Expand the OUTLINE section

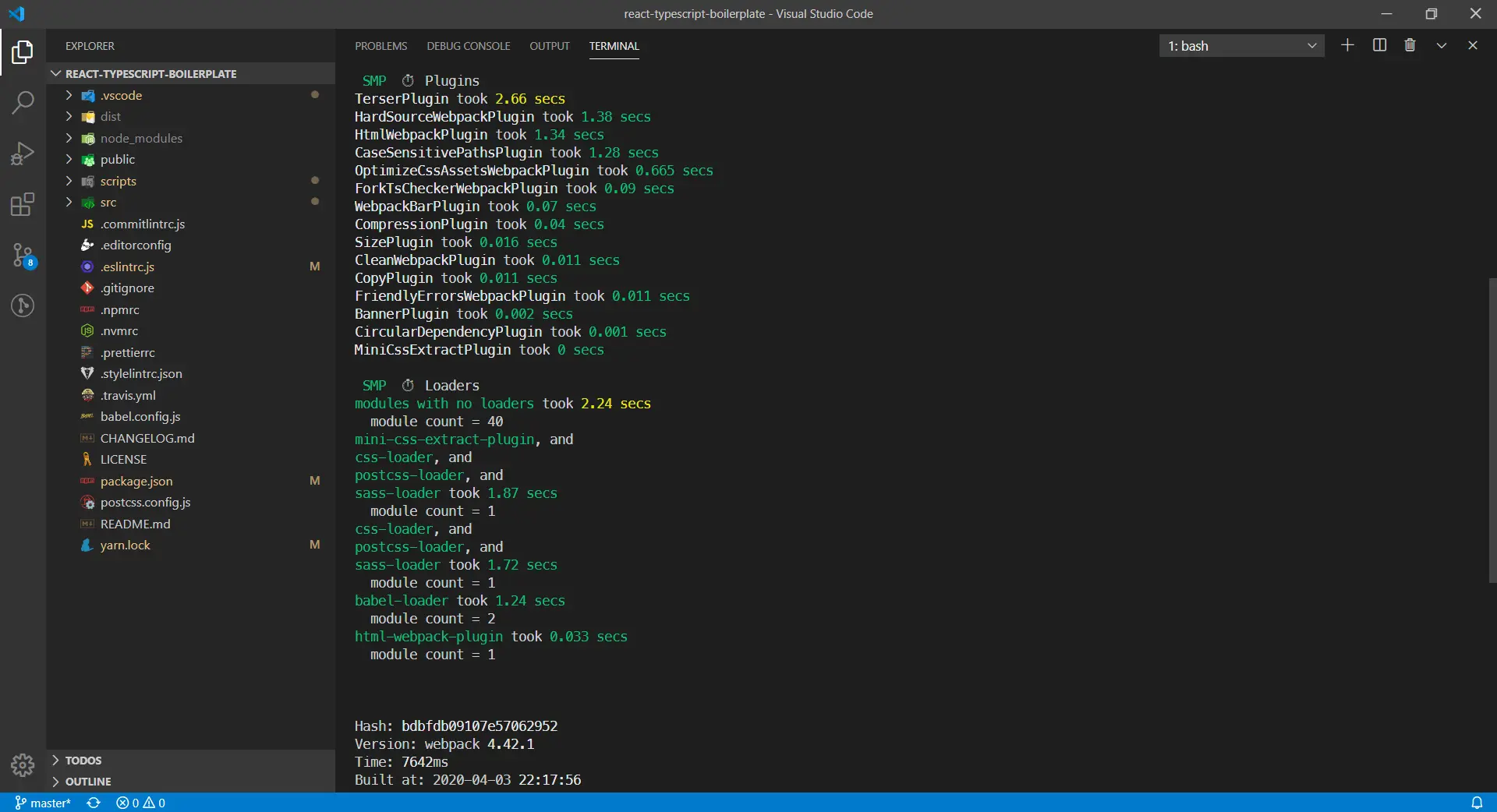pos(191,781)
